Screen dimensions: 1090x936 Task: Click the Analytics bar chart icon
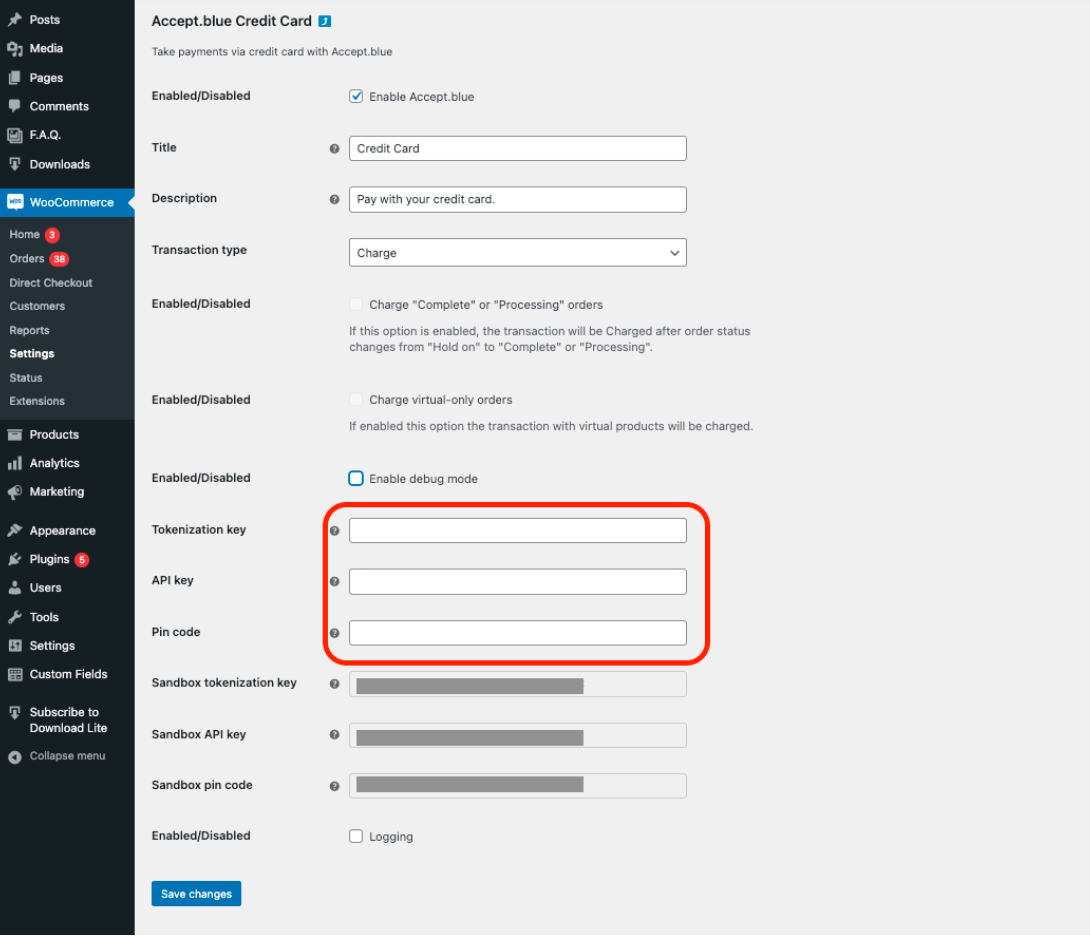[15, 463]
